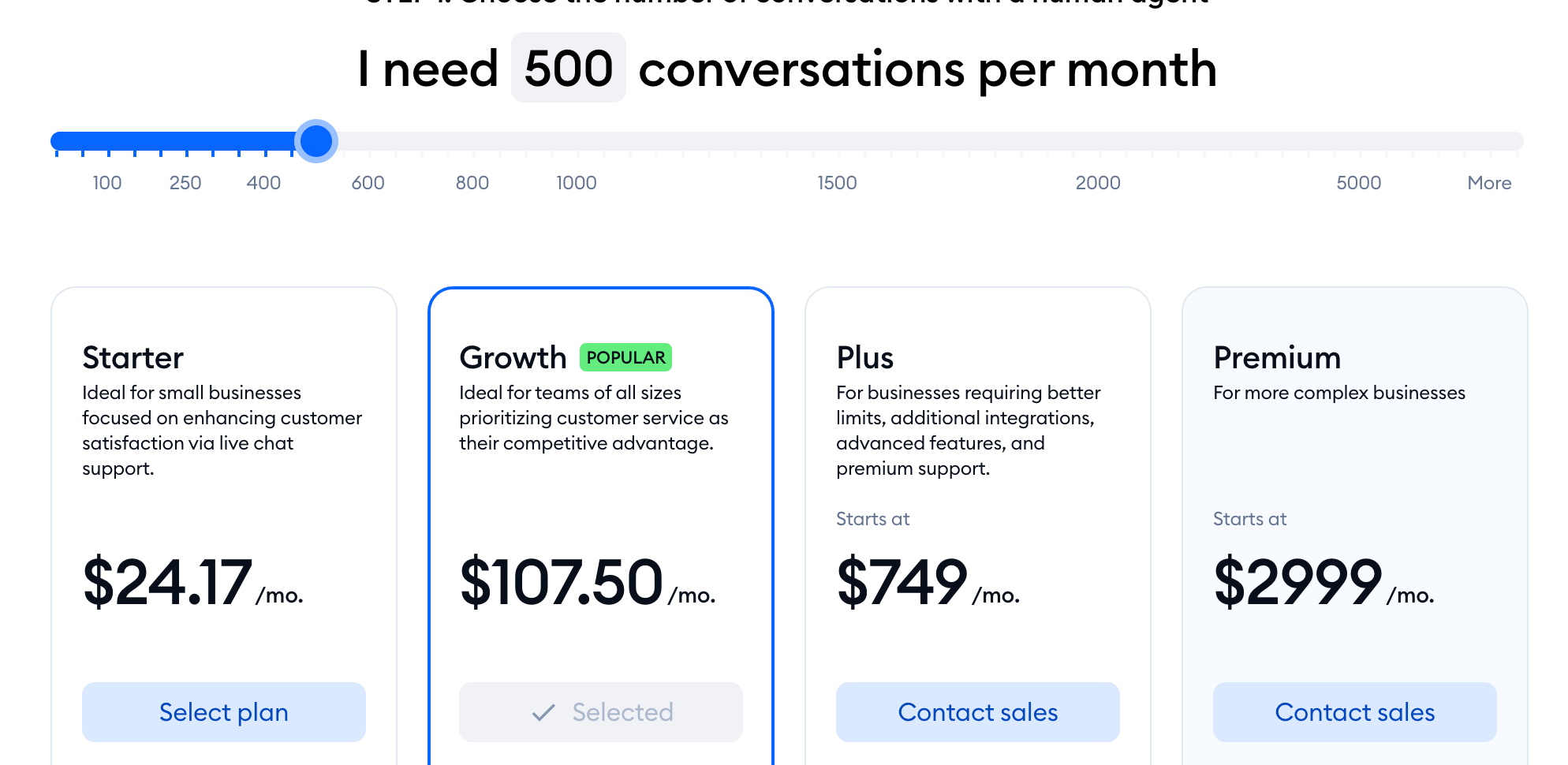Viewport: 1568px width, 765px height.
Task: Click the POPULAR badge on Growth
Action: [625, 357]
